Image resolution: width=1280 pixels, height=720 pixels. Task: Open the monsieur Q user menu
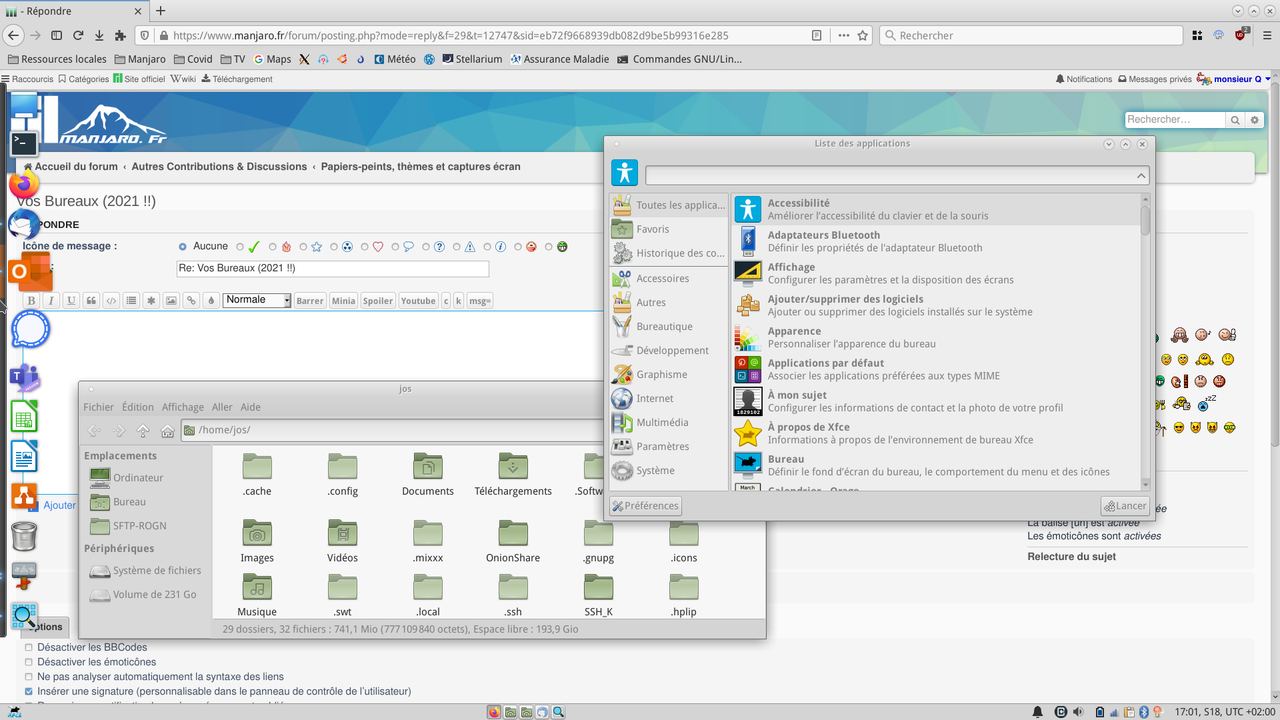(x=1240, y=79)
